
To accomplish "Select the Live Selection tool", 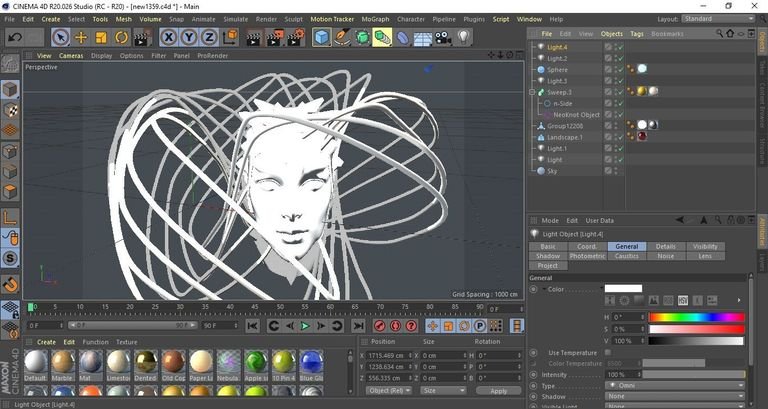I will pyautogui.click(x=60, y=37).
